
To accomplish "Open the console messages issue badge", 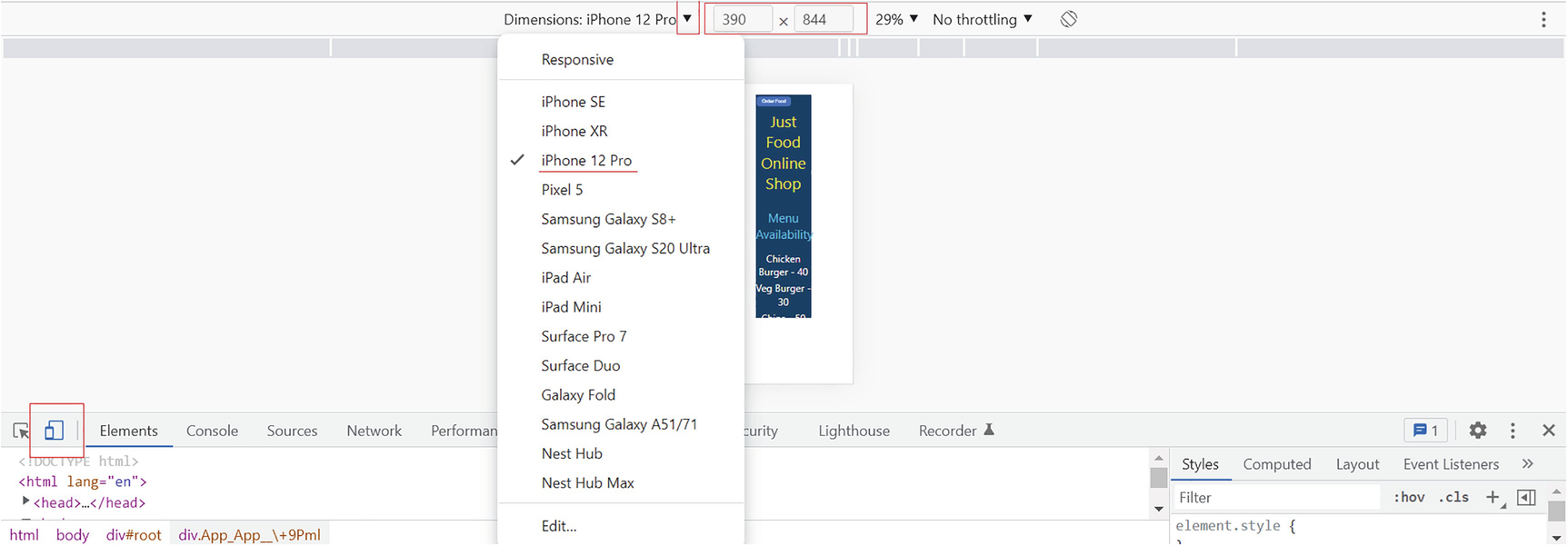I will 1425,431.
